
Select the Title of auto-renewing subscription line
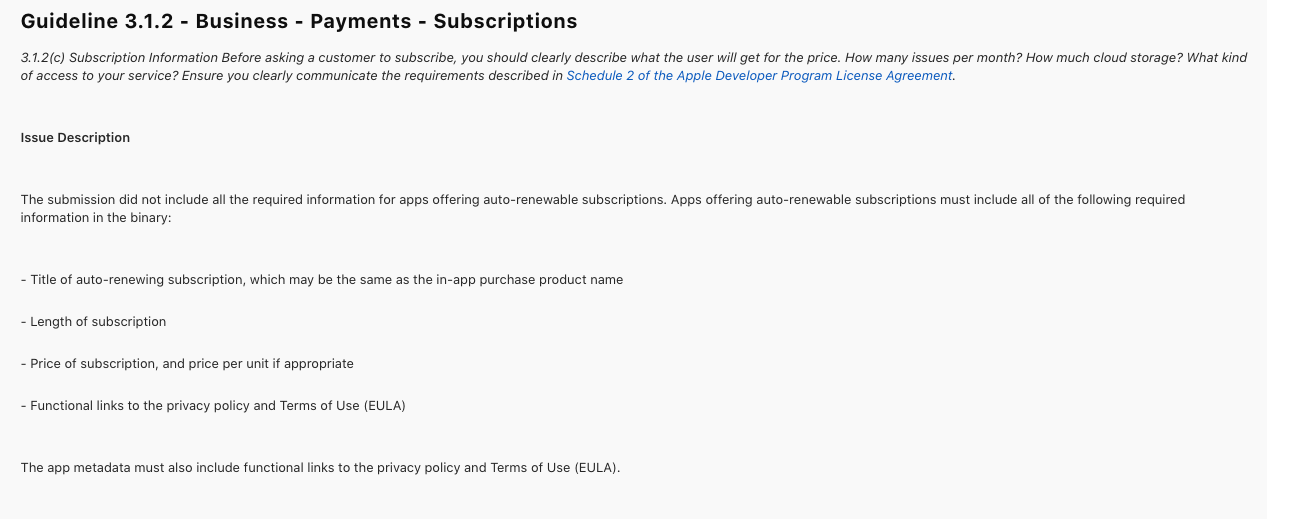coord(321,280)
